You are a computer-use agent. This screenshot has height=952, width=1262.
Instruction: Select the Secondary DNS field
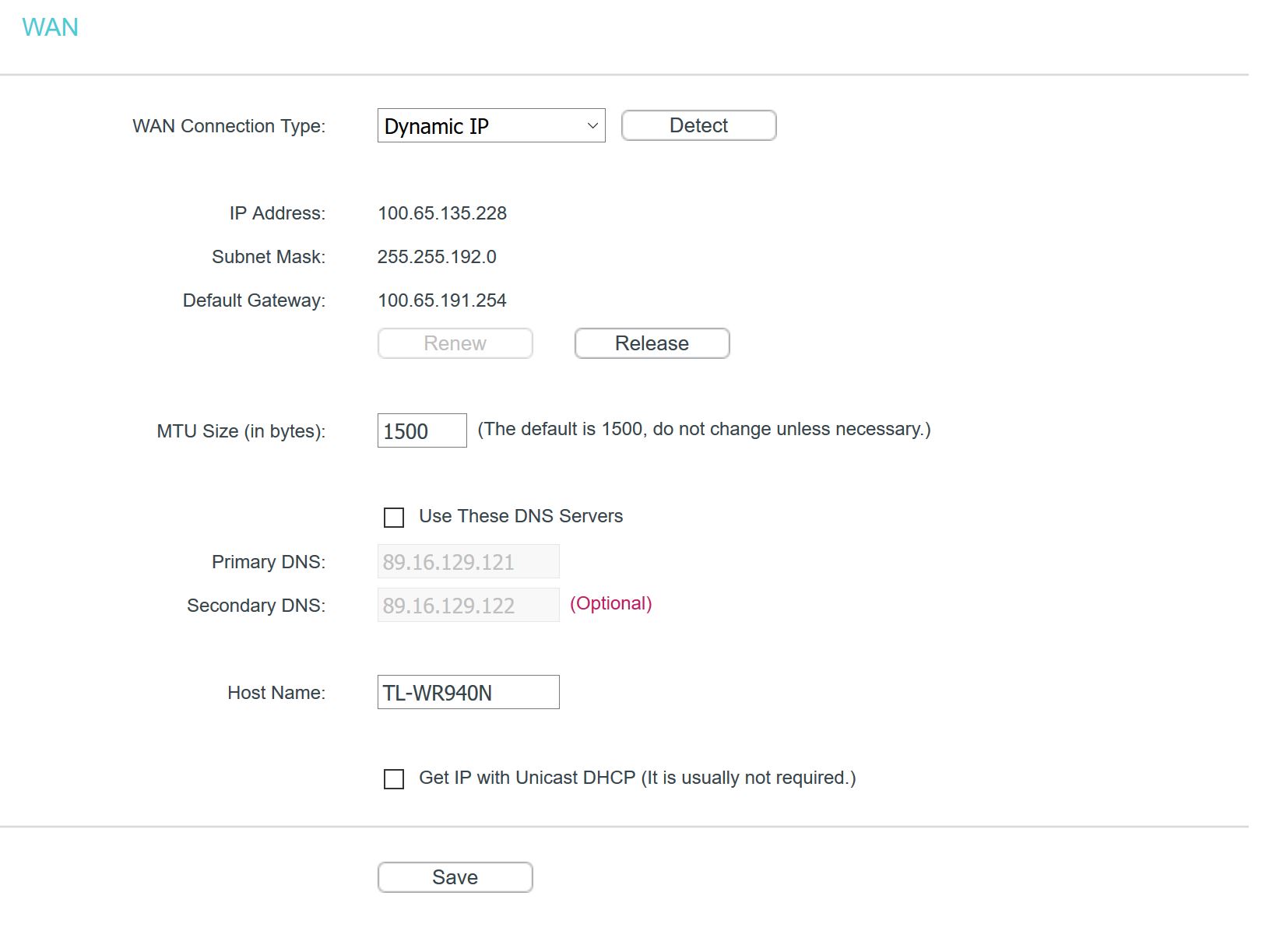point(468,606)
